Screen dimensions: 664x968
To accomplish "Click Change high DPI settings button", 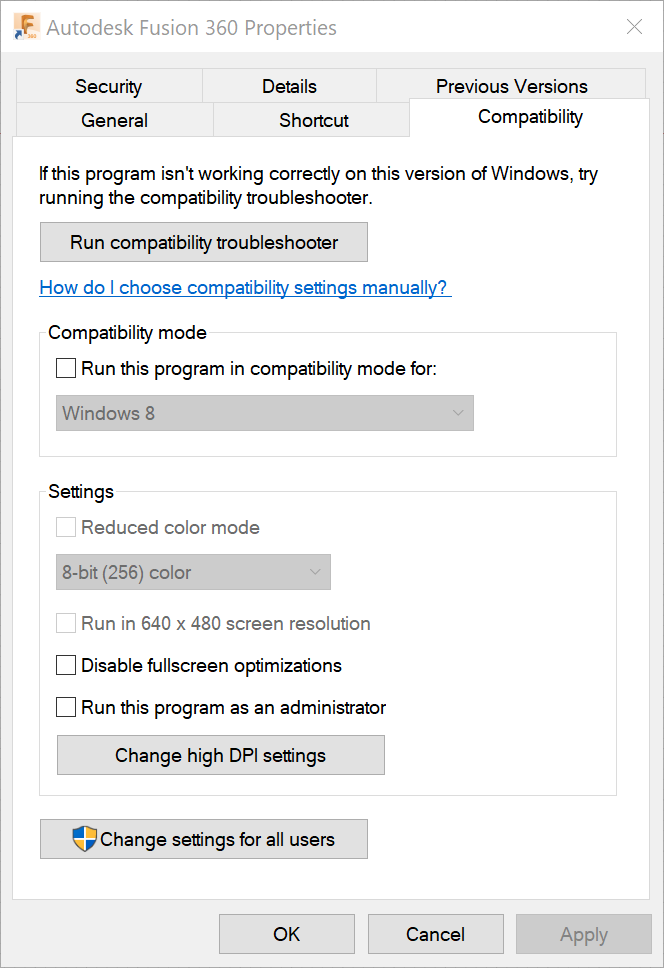I will (220, 755).
